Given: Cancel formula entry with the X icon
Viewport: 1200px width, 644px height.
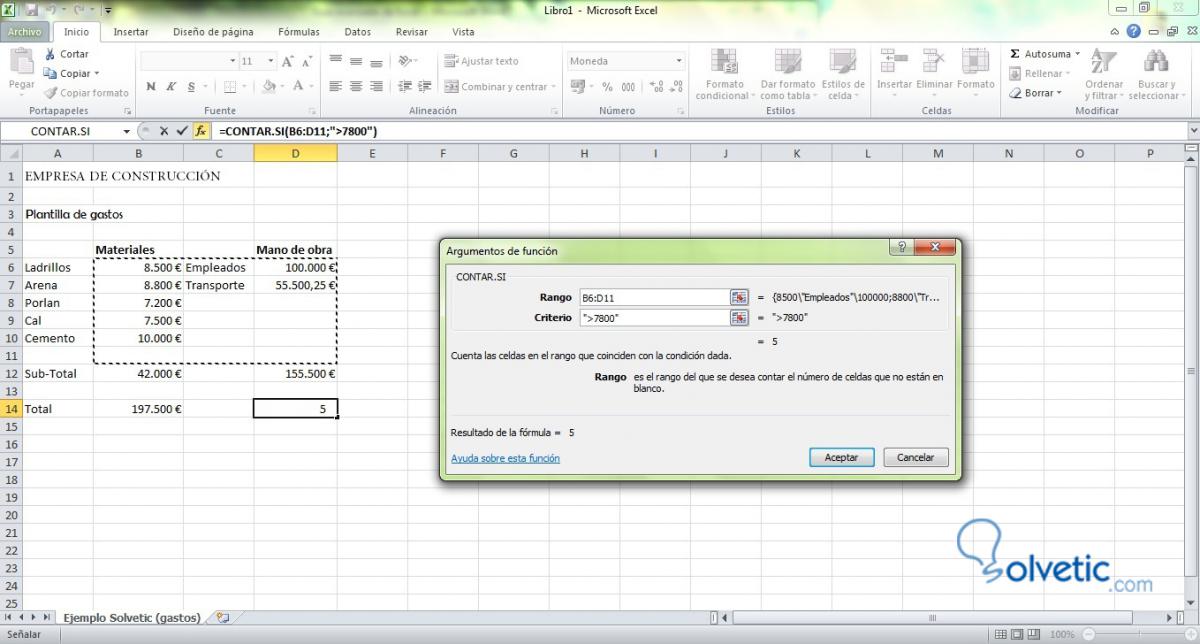Looking at the screenshot, I should pos(164,131).
